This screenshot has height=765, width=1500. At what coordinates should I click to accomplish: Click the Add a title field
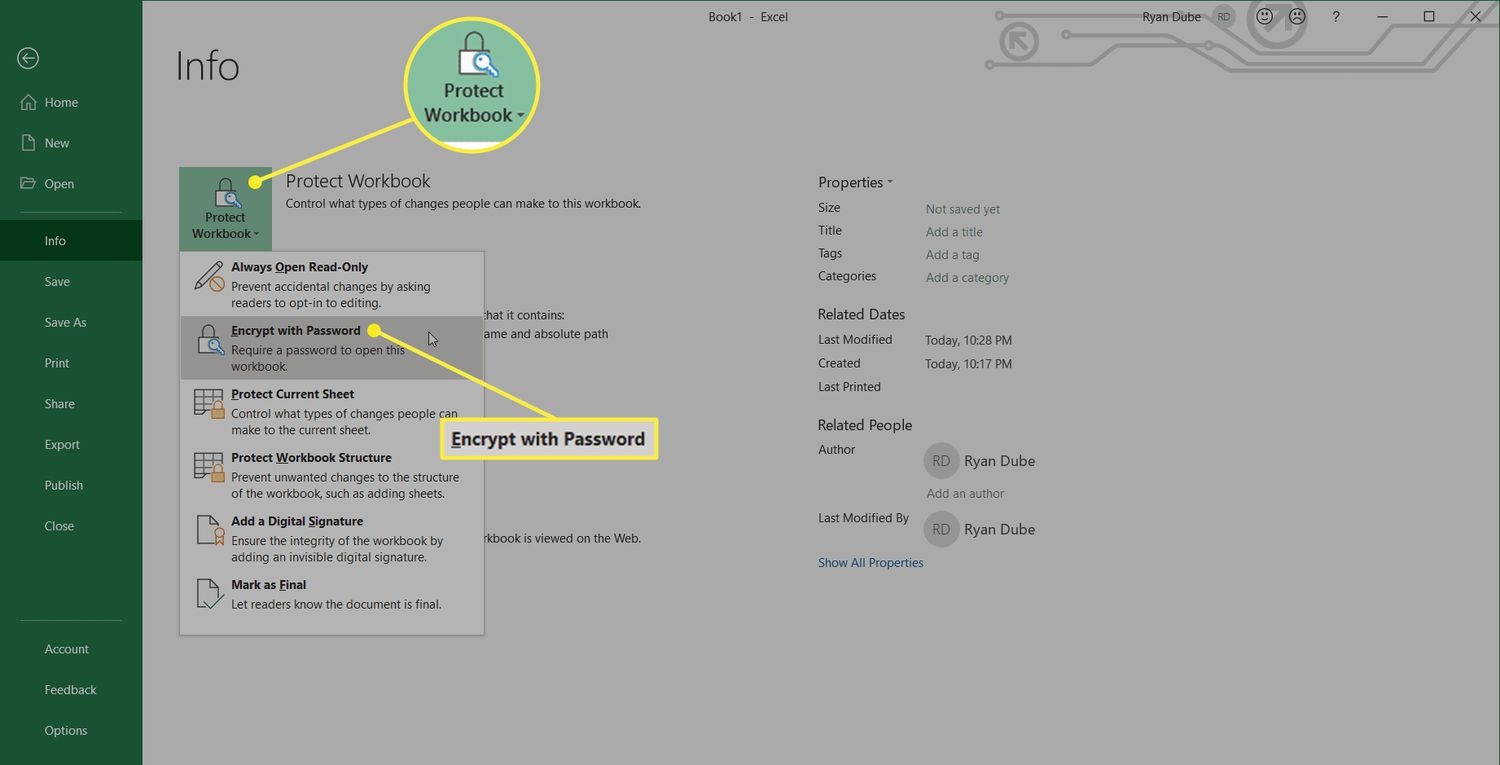coord(954,232)
